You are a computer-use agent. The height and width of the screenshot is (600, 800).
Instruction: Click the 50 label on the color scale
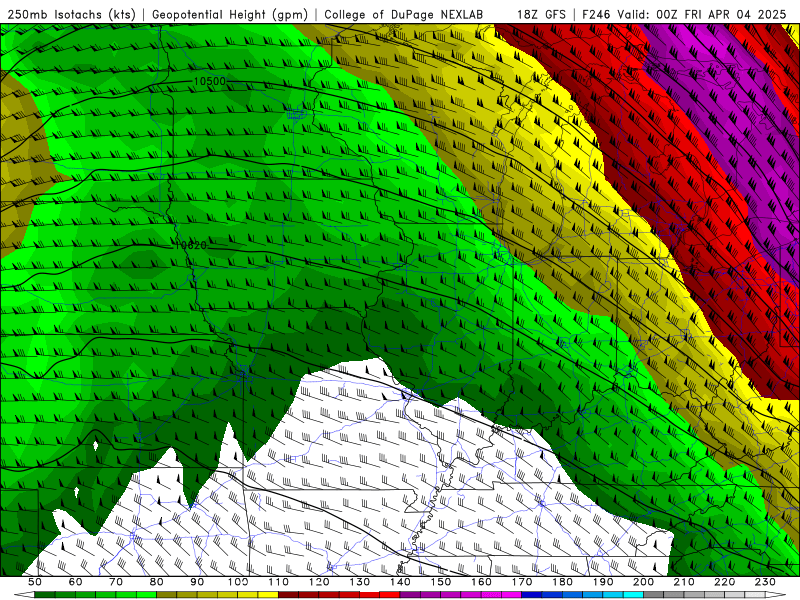click(x=35, y=582)
